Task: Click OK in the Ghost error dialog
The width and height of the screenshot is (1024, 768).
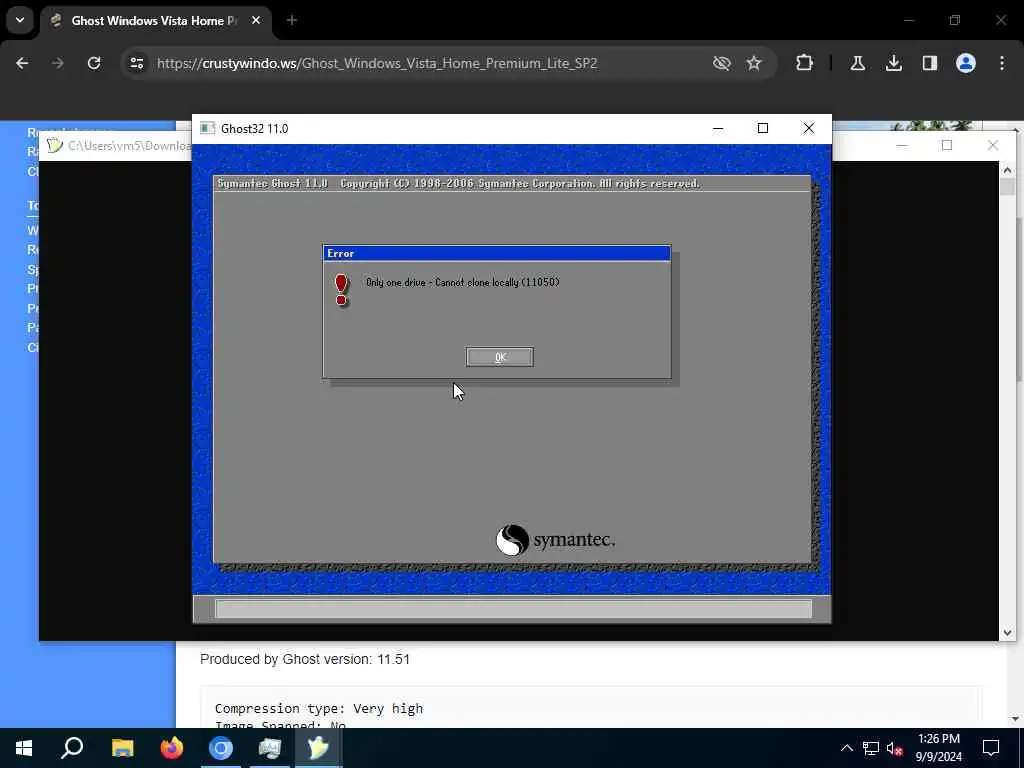Action: pyautogui.click(x=500, y=357)
